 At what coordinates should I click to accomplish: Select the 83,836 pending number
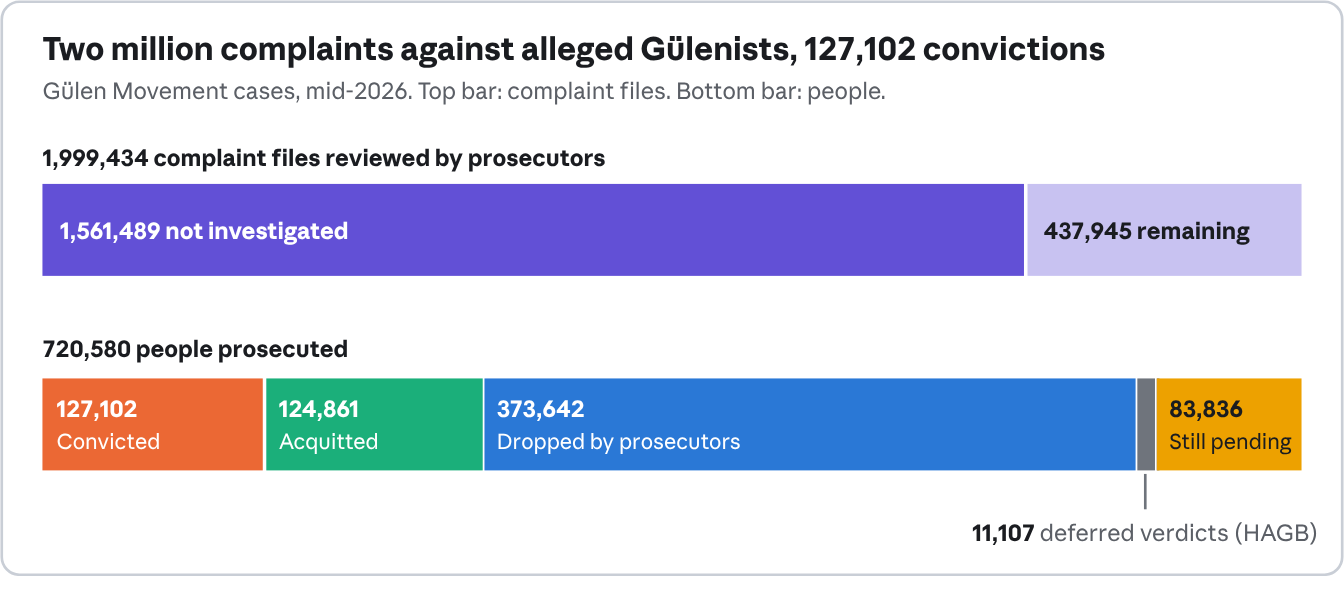pyautogui.click(x=1206, y=409)
